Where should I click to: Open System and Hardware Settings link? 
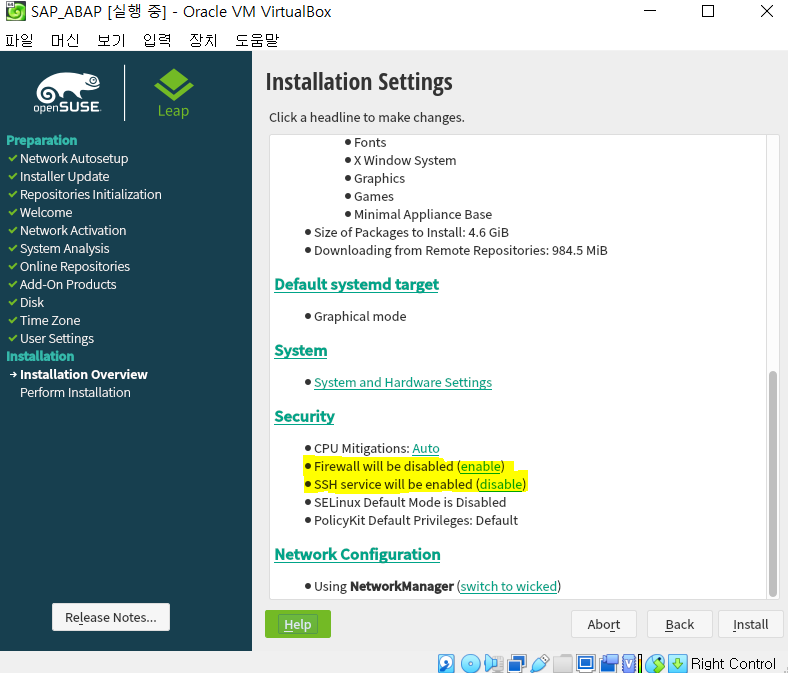403,382
